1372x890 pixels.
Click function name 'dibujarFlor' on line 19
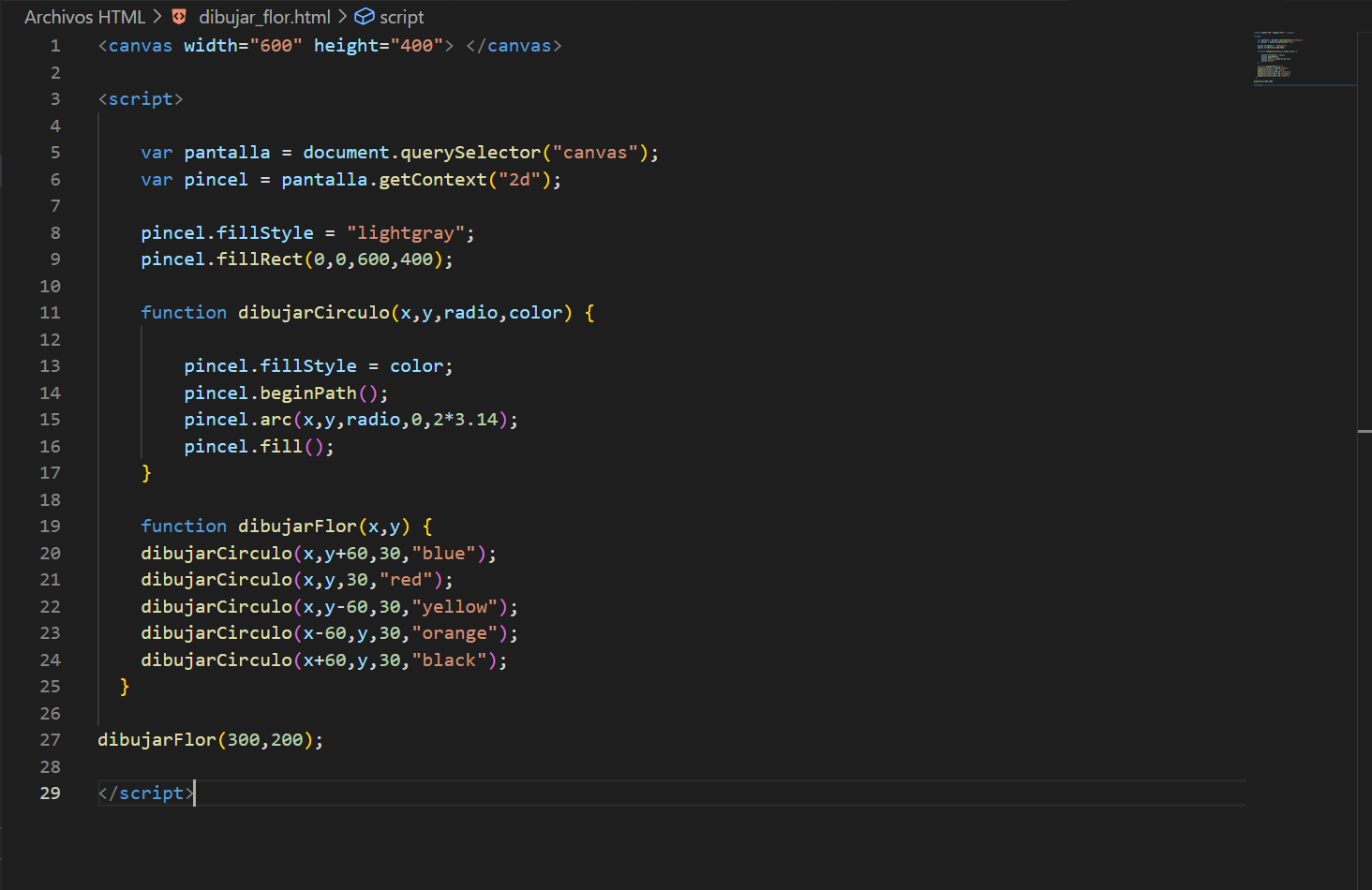coord(297,527)
